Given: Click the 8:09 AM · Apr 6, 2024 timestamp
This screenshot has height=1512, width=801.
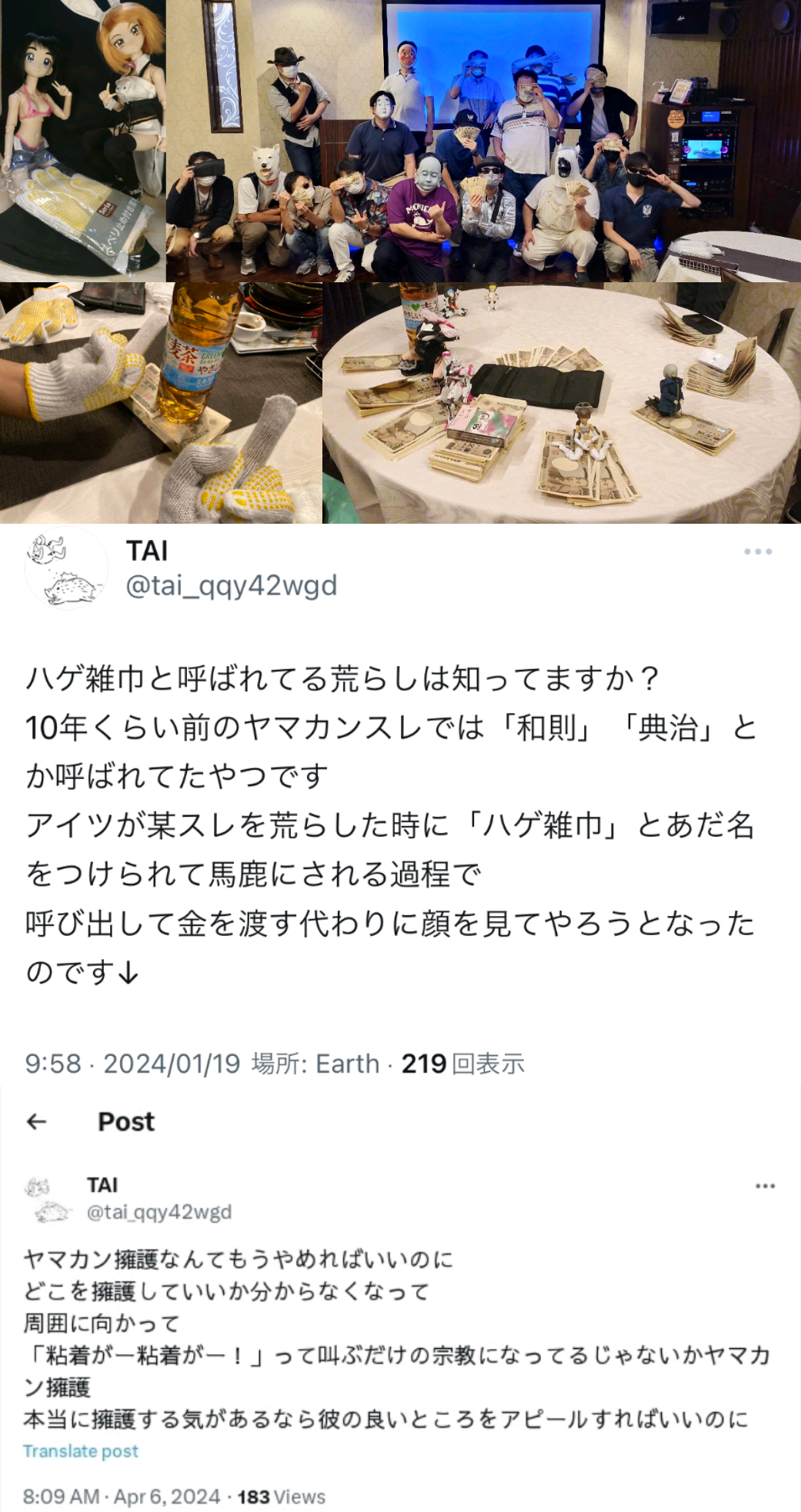Looking at the screenshot, I should [x=122, y=1497].
